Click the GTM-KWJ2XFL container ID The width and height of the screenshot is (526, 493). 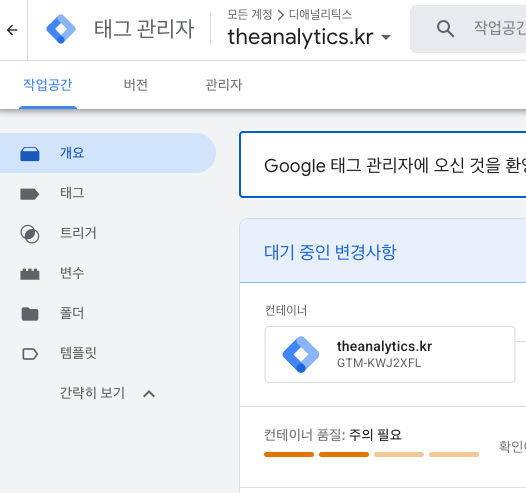pyautogui.click(x=379, y=363)
